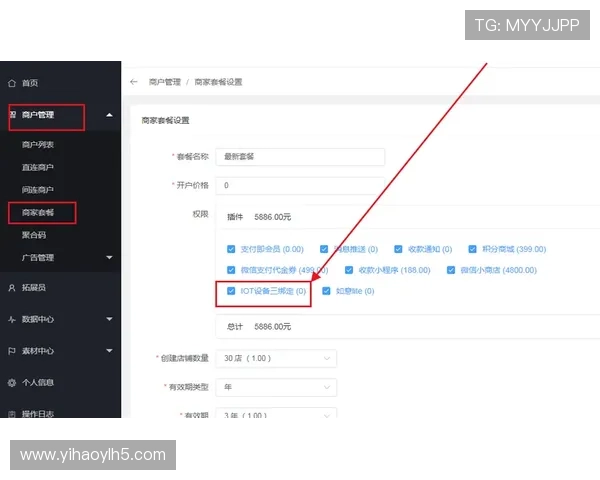This screenshot has width=600, height=480.
Task: Open 拓展员 in the sidebar
Action: coord(34,287)
